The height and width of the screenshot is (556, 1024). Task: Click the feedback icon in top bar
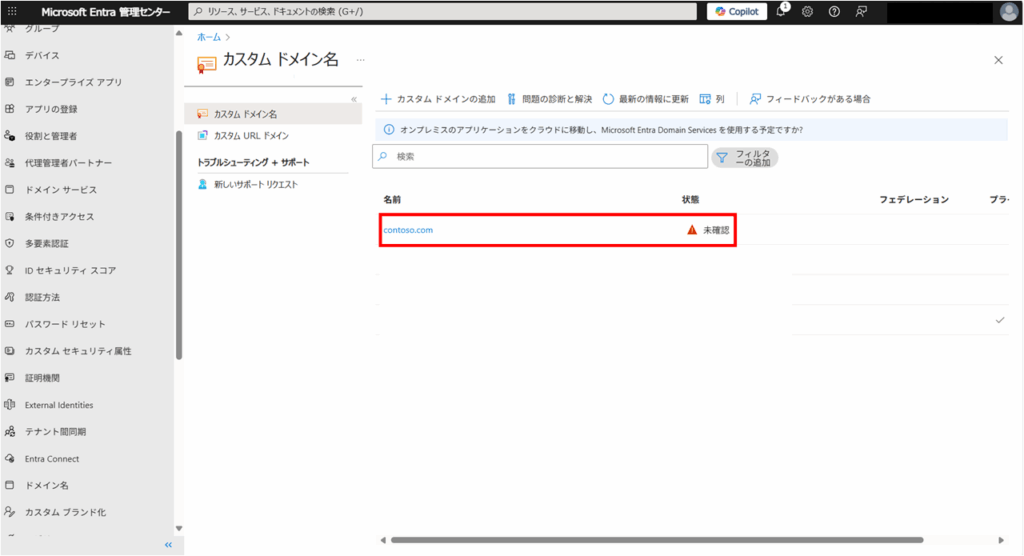861,11
